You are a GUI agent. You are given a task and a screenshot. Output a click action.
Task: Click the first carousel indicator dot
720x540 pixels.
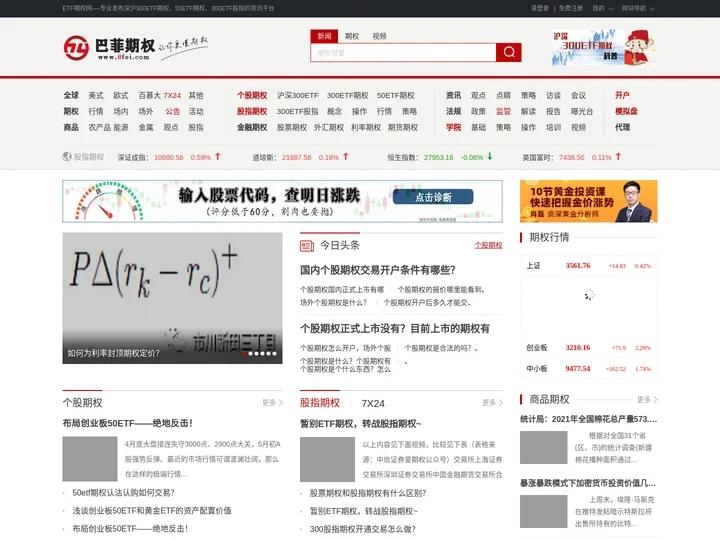pyautogui.click(x=245, y=354)
